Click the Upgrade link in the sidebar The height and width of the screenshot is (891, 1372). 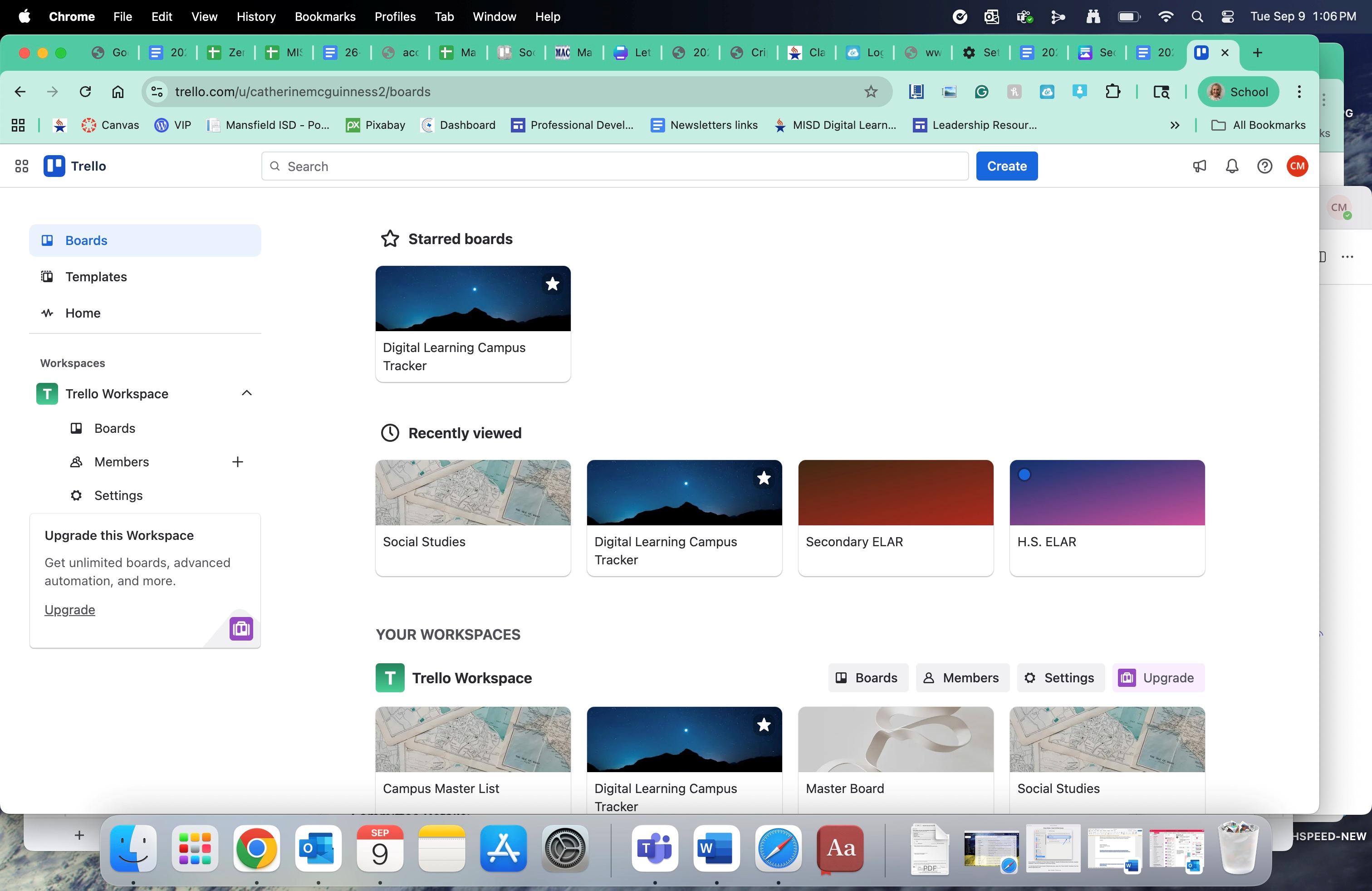70,610
